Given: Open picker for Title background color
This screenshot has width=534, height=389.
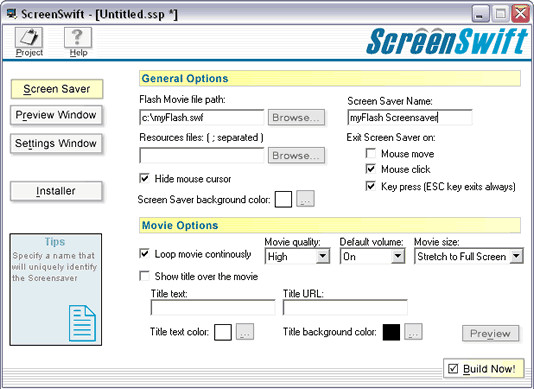Looking at the screenshot, I should click(413, 331).
